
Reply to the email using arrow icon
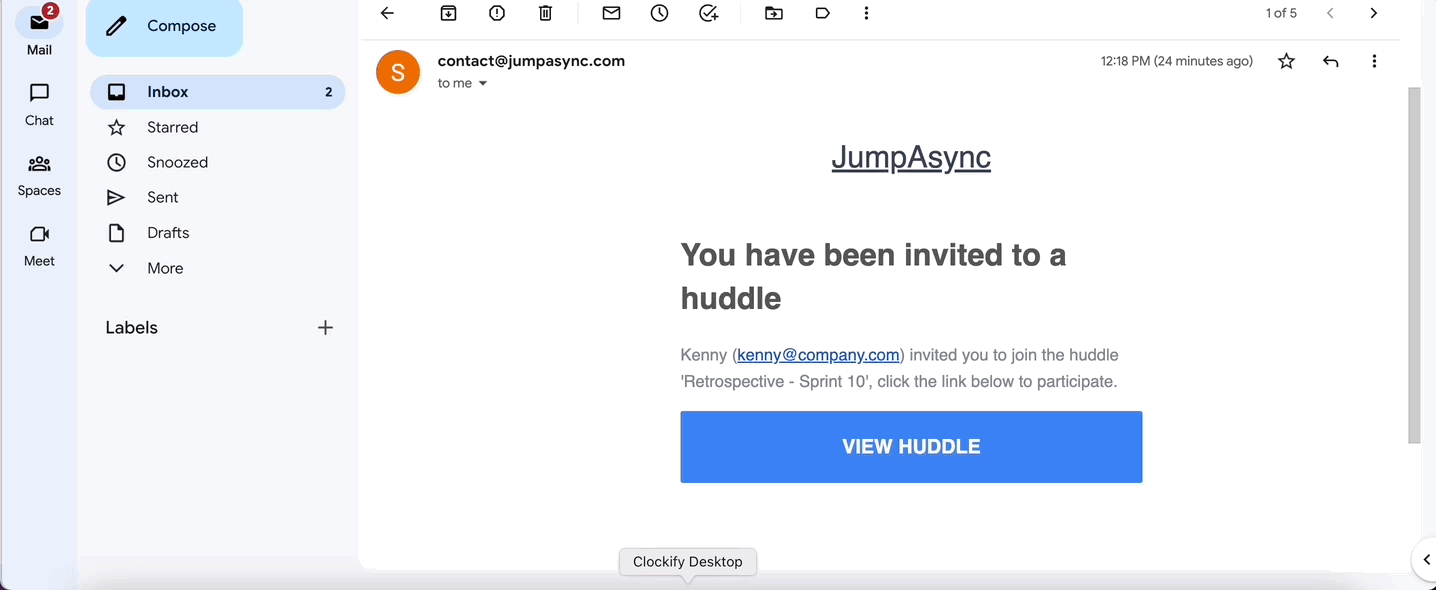(1330, 61)
